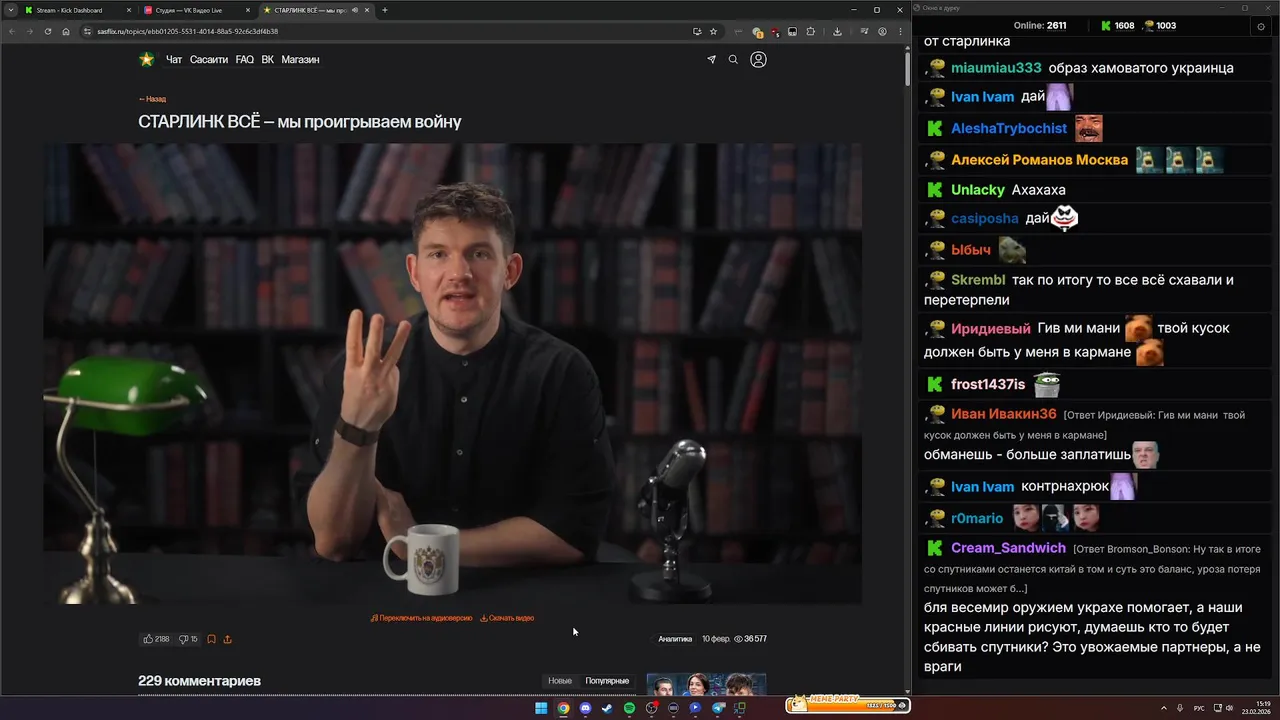1280x720 pixels.
Task: Open Chrome from the taskbar
Action: click(x=563, y=708)
